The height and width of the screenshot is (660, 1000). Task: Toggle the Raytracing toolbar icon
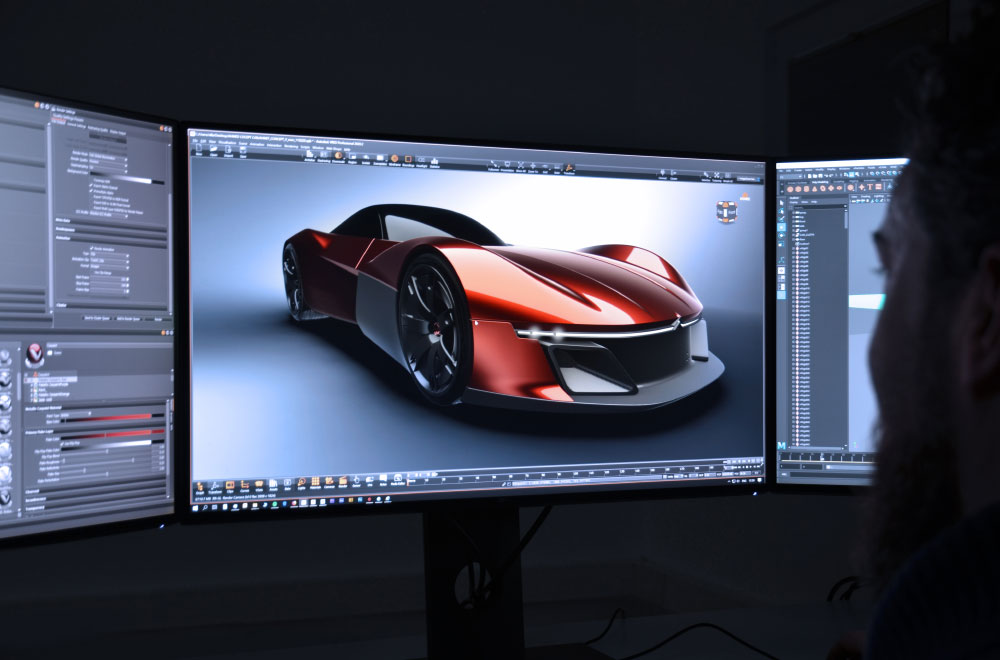(x=324, y=156)
